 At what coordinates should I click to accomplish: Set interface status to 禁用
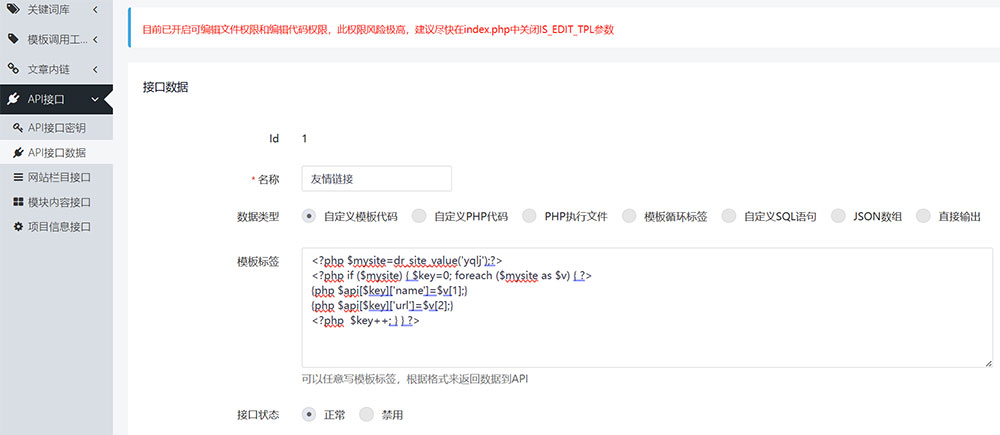pos(366,414)
